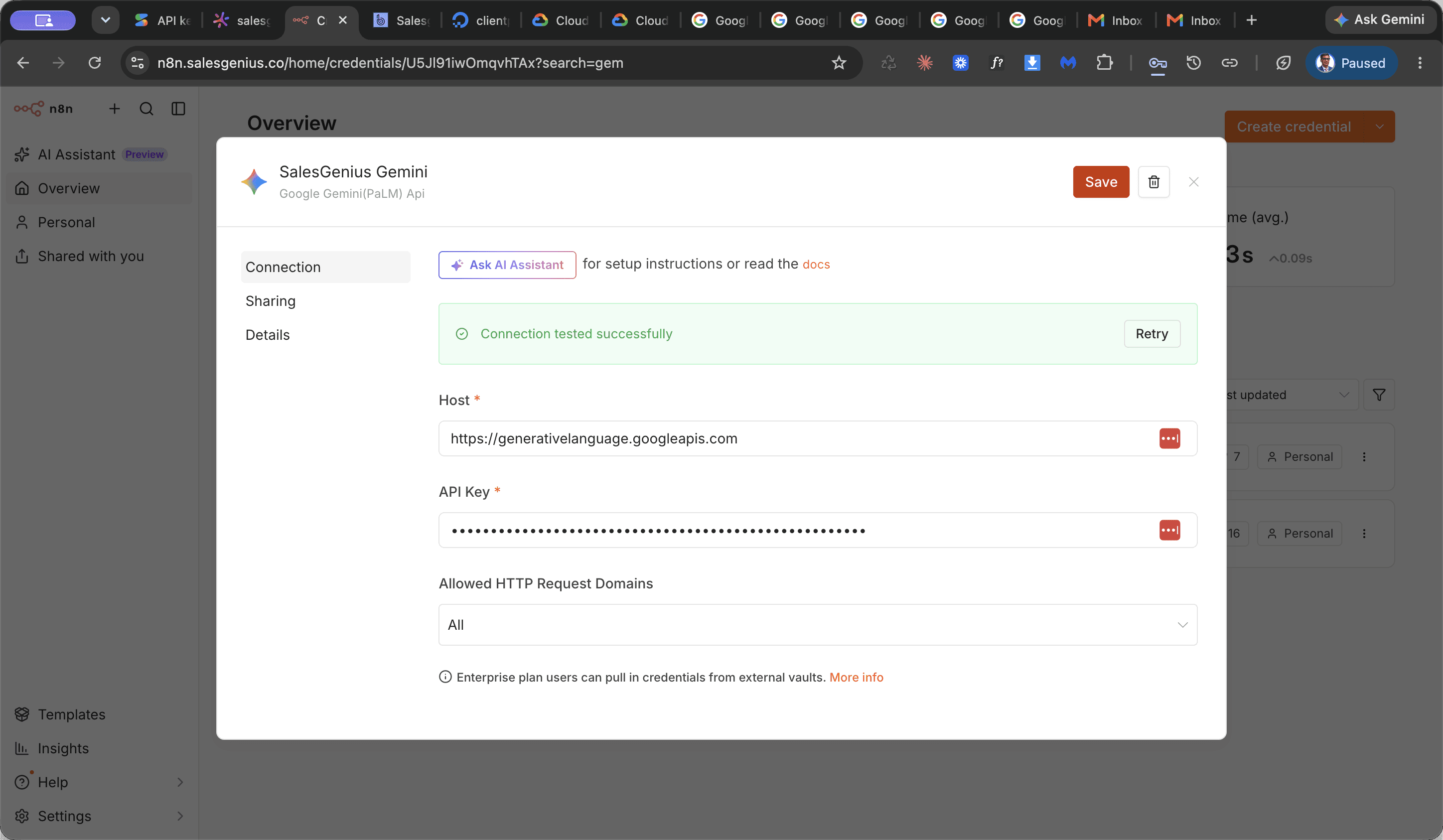Open the docs link for setup instructions

point(816,265)
